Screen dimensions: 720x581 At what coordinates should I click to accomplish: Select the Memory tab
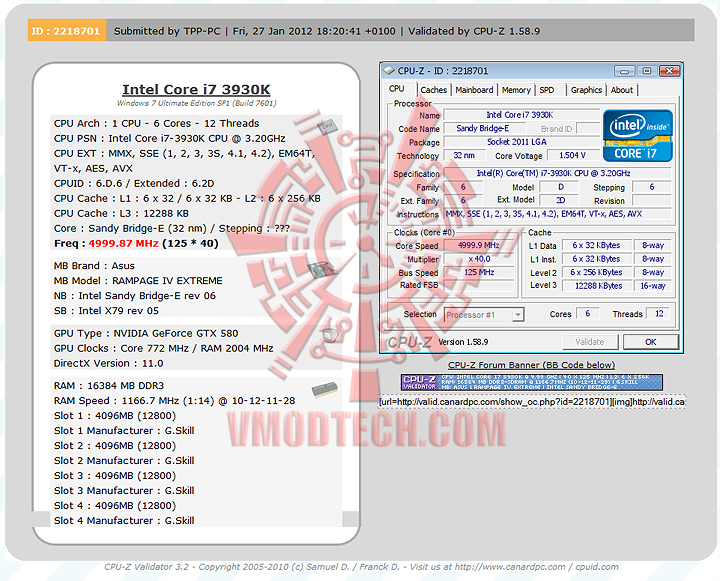516,90
